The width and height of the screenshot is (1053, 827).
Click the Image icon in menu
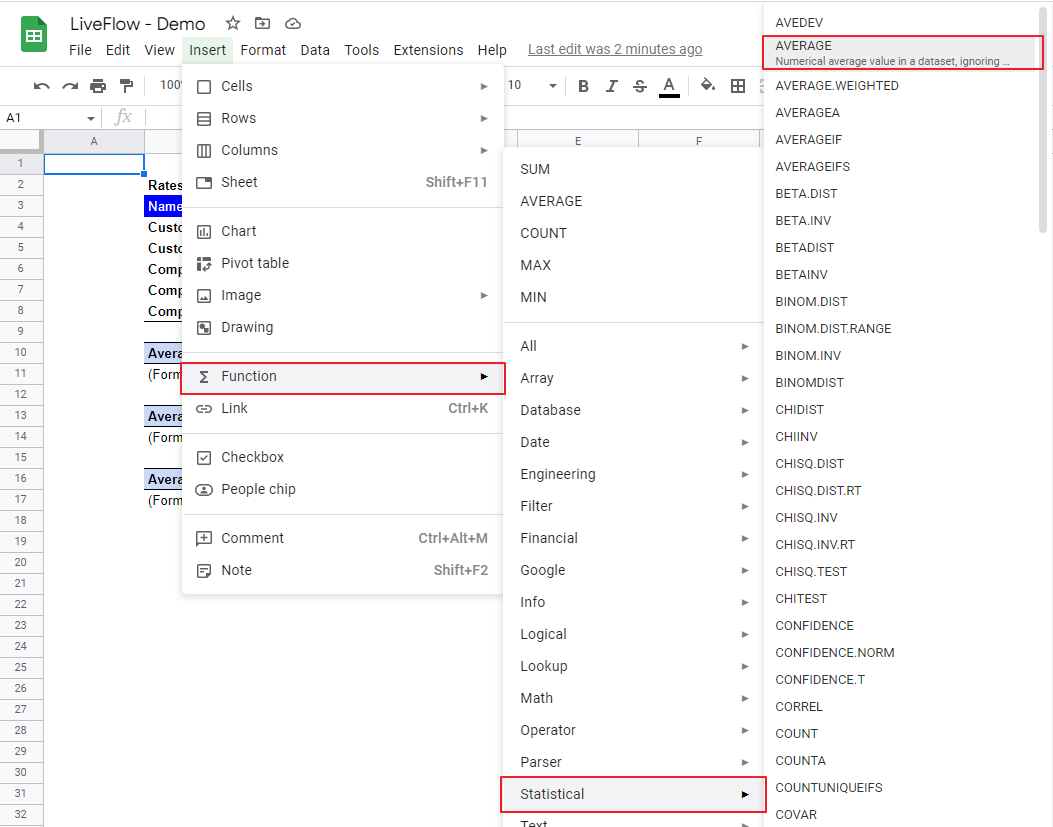(x=203, y=296)
